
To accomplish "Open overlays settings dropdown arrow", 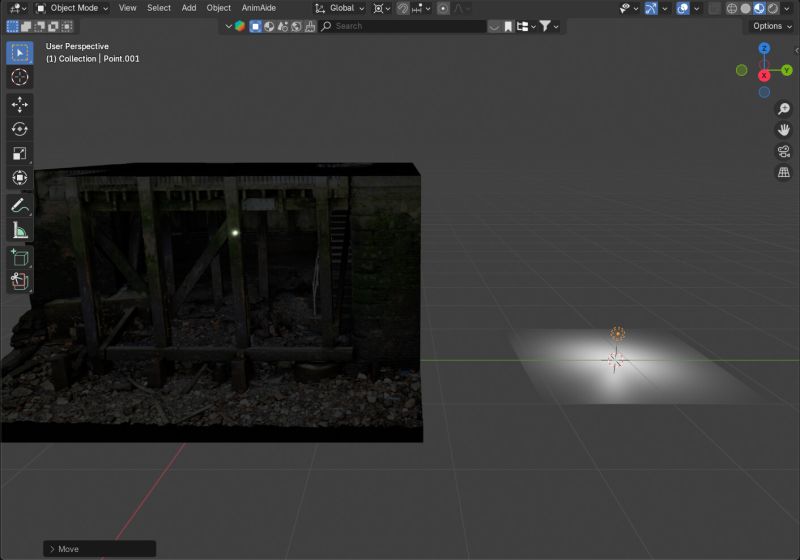I will (696, 8).
